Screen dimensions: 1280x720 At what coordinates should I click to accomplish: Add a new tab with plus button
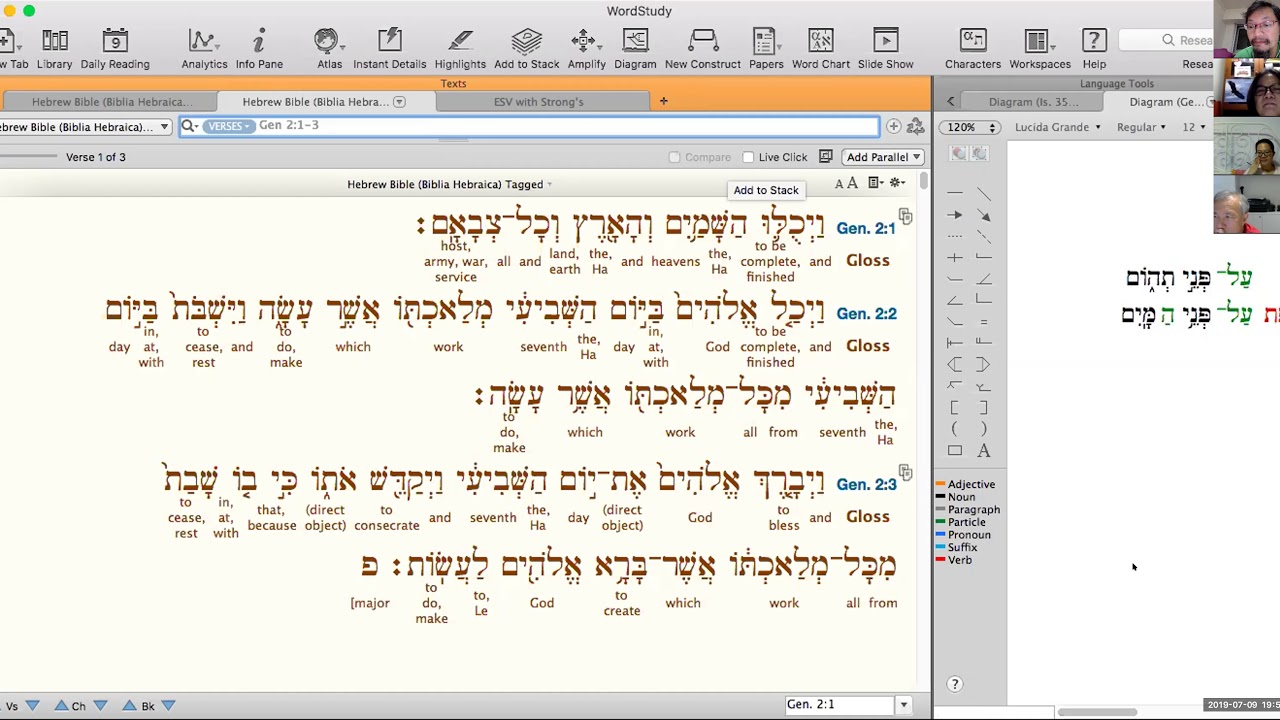663,101
